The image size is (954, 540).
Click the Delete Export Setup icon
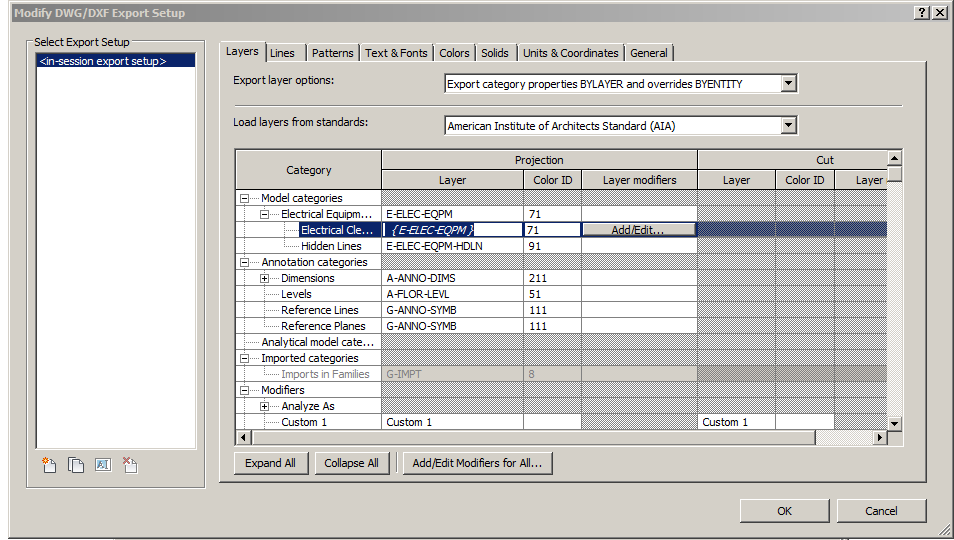click(129, 465)
